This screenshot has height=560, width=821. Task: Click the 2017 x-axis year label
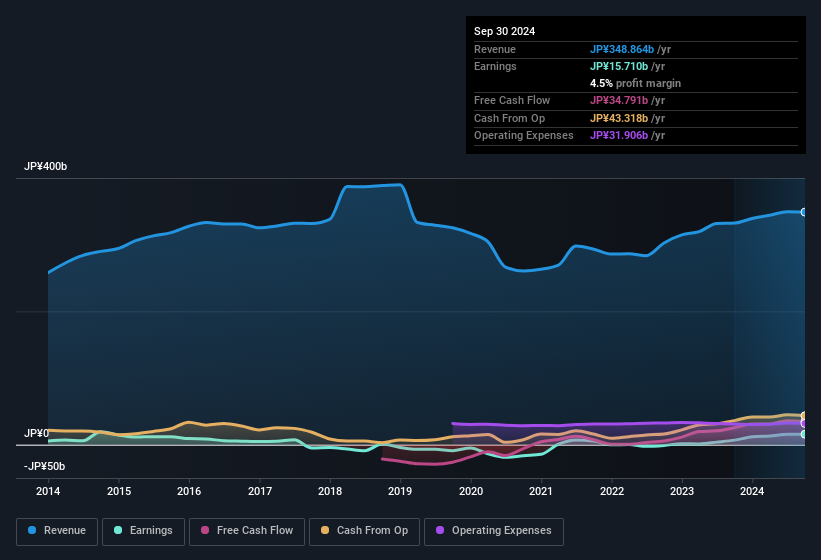[260, 491]
